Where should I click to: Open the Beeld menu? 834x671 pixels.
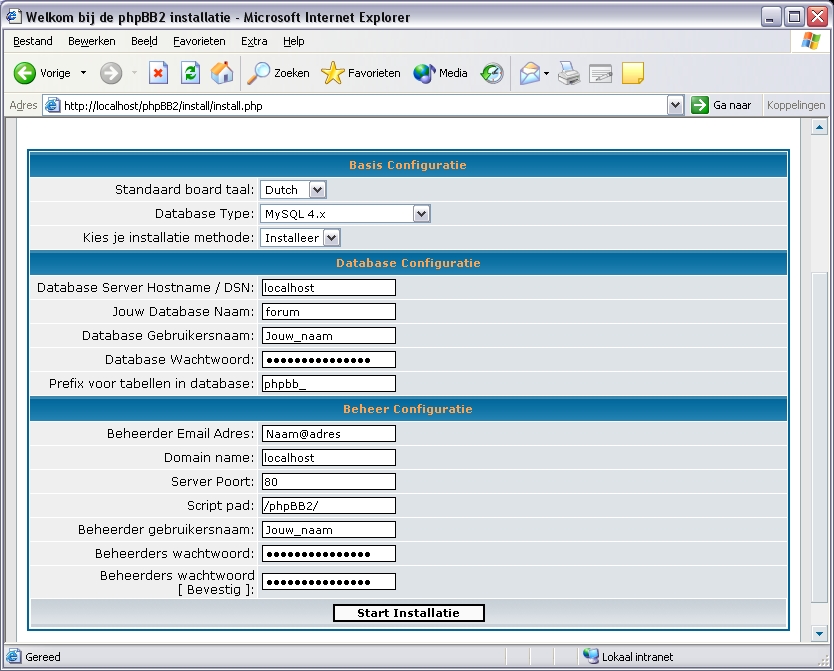tap(144, 41)
